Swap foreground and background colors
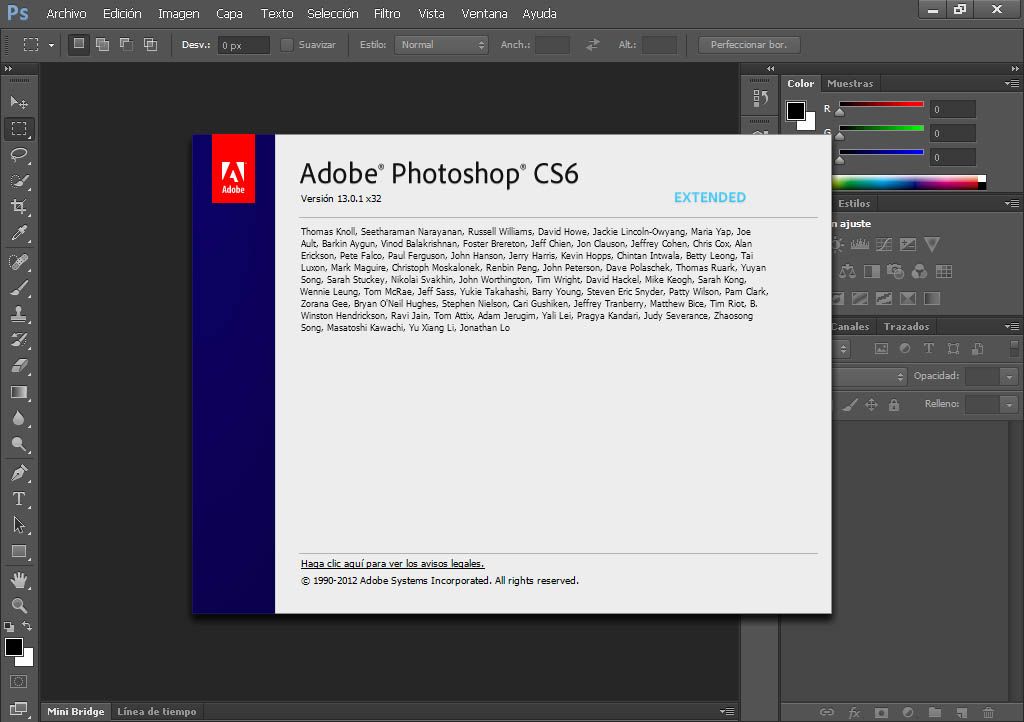Viewport: 1024px width, 722px height. coord(27,627)
